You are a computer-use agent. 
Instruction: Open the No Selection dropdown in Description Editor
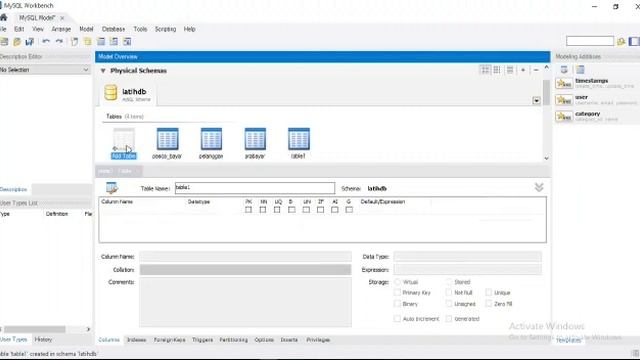[45, 70]
